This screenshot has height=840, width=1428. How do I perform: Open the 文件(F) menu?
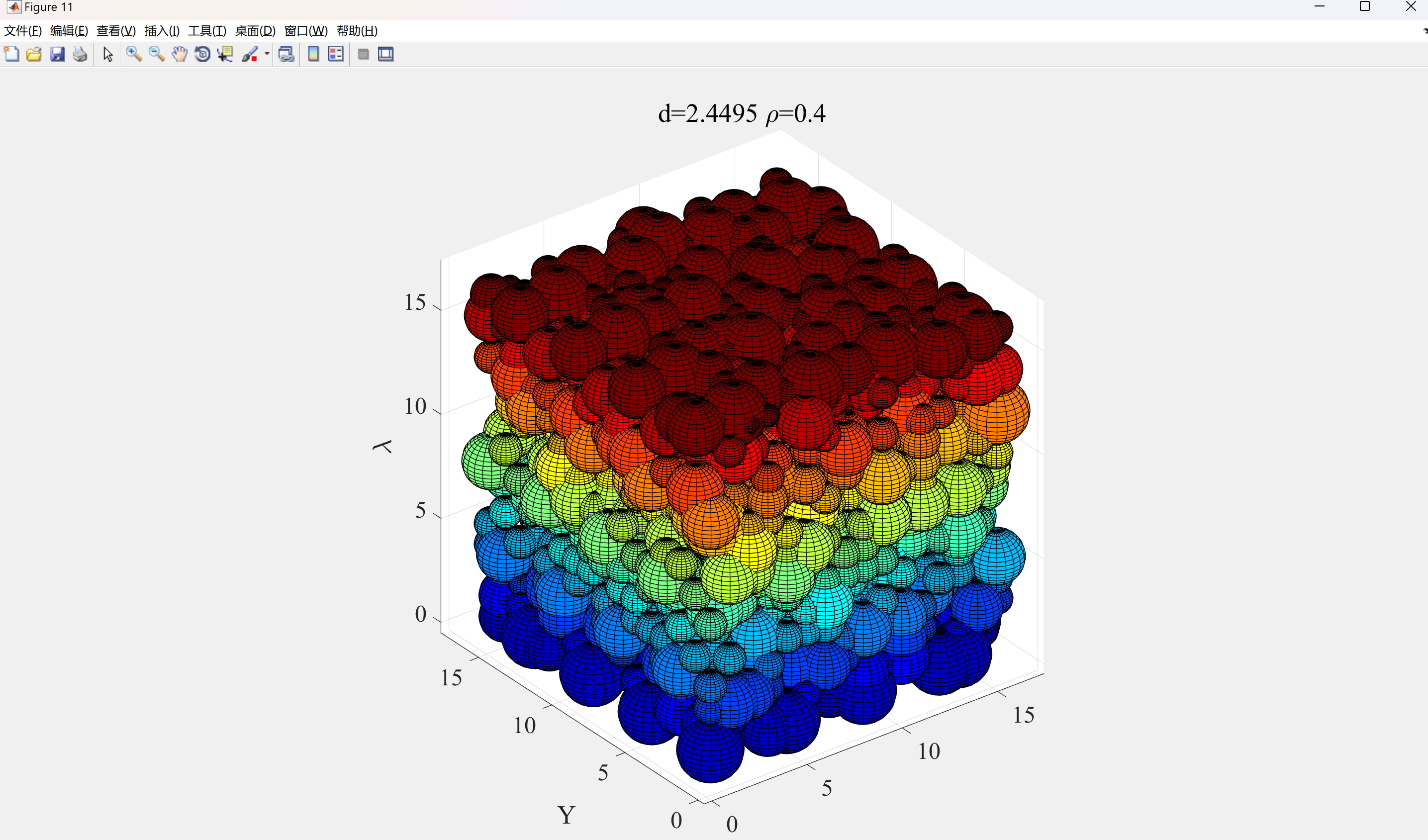tap(23, 31)
